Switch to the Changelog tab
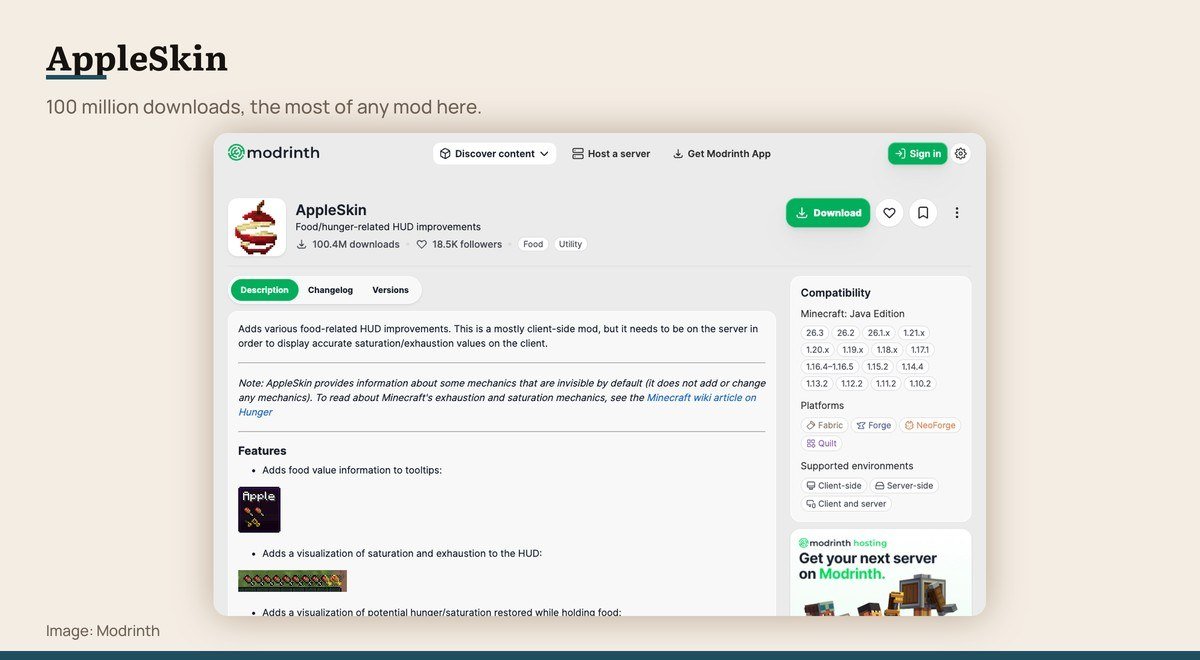 pyautogui.click(x=330, y=290)
